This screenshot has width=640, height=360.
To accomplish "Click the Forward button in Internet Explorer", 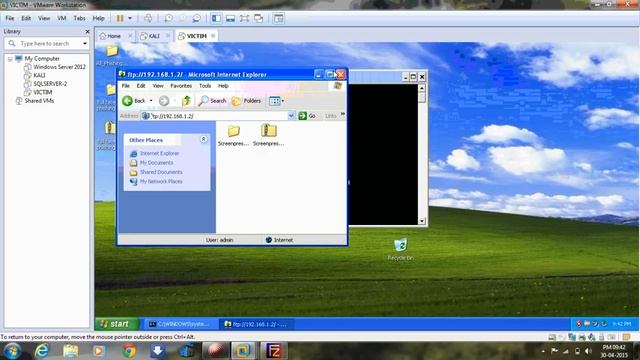I will click(x=164, y=101).
